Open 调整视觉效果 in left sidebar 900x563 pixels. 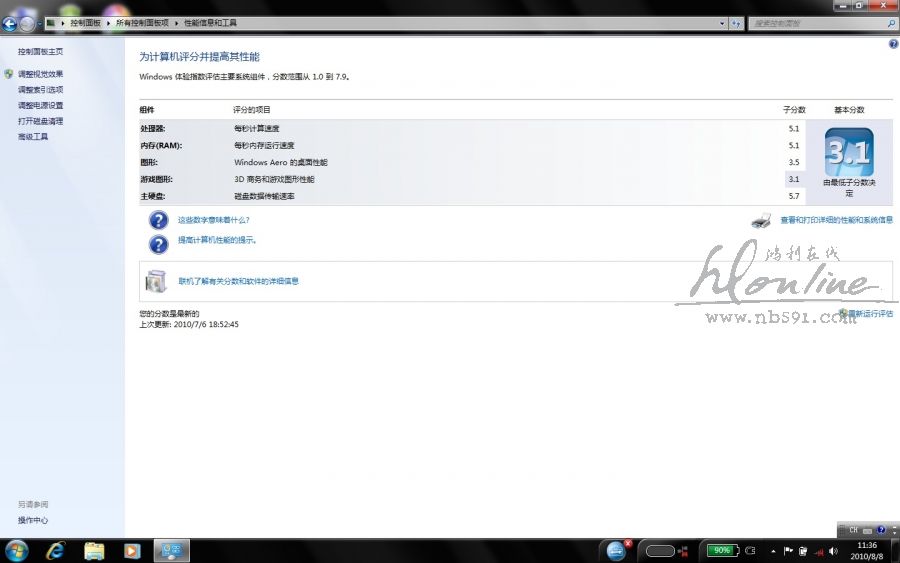[40, 74]
